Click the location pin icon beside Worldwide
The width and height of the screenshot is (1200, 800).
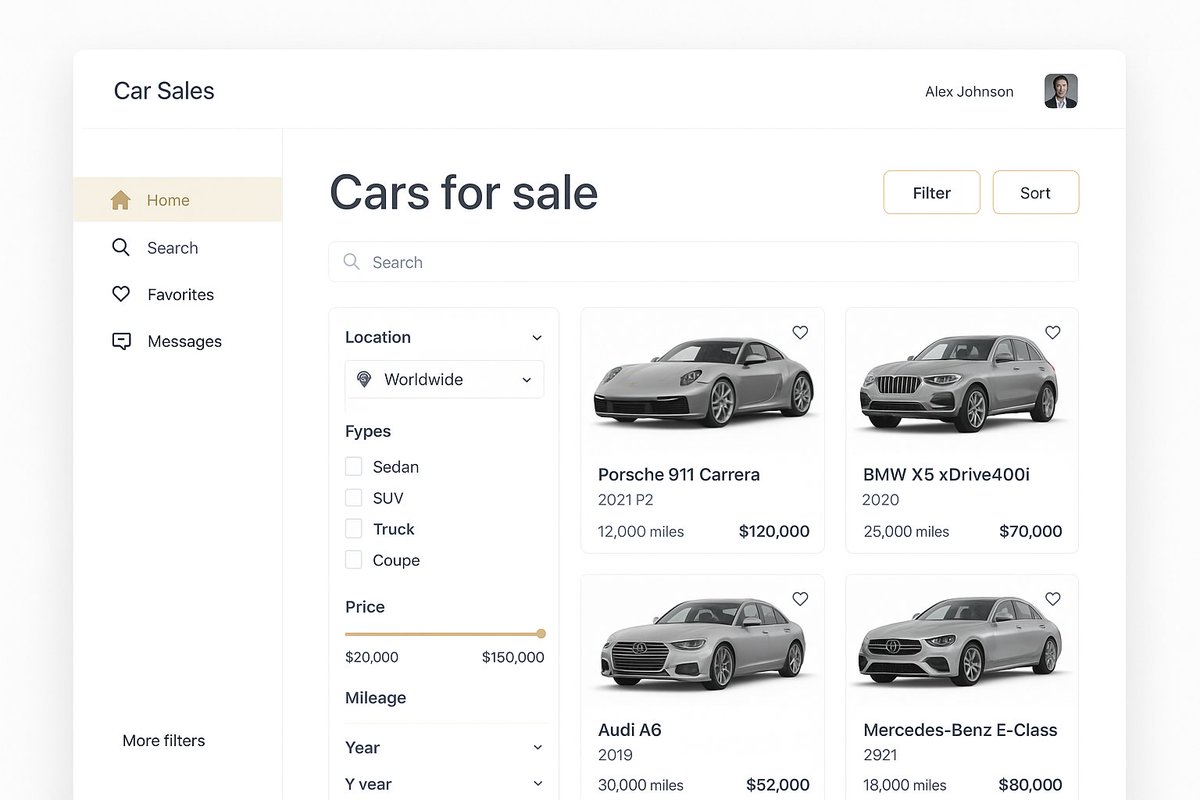click(x=364, y=379)
